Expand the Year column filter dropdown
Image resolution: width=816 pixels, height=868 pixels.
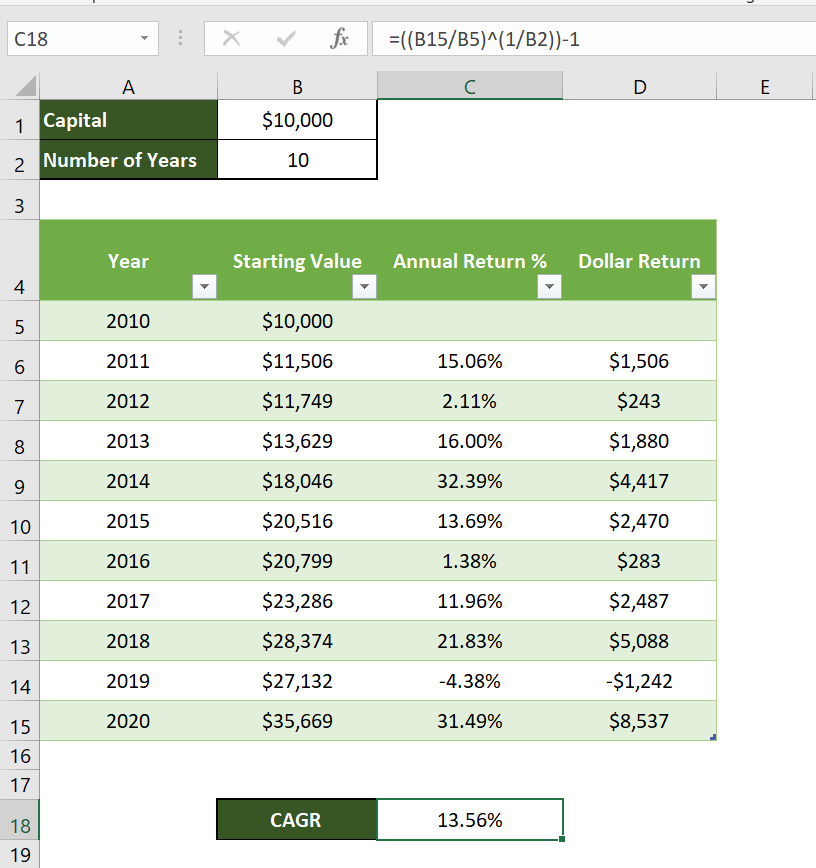coord(204,287)
